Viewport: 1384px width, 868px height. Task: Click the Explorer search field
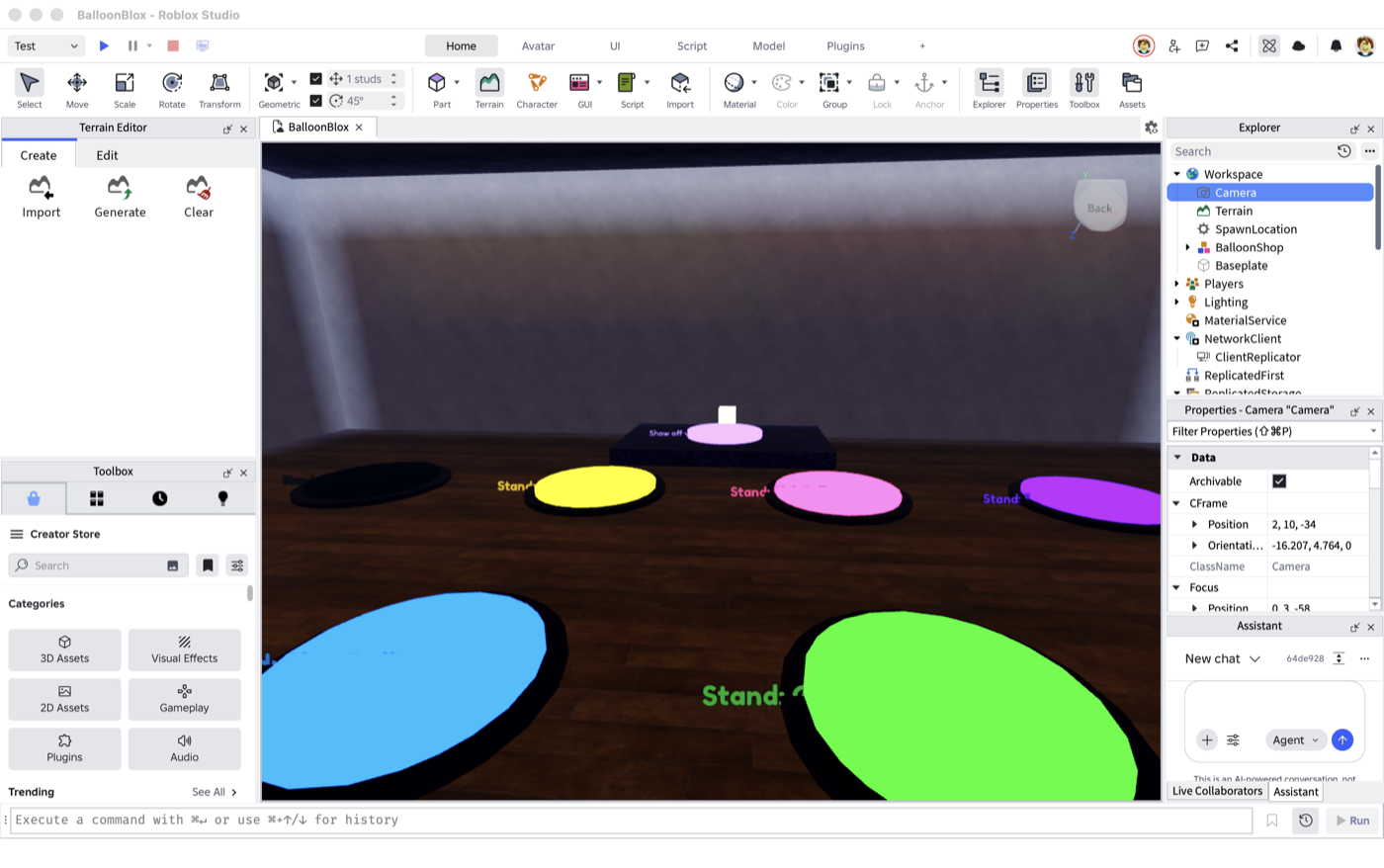pos(1251,151)
